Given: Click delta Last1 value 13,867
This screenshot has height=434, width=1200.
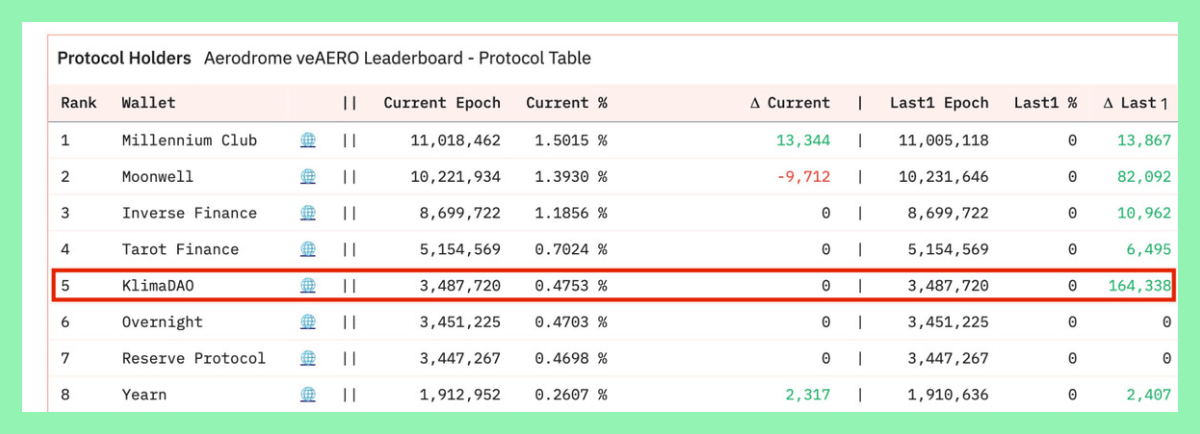Looking at the screenshot, I should (1144, 140).
